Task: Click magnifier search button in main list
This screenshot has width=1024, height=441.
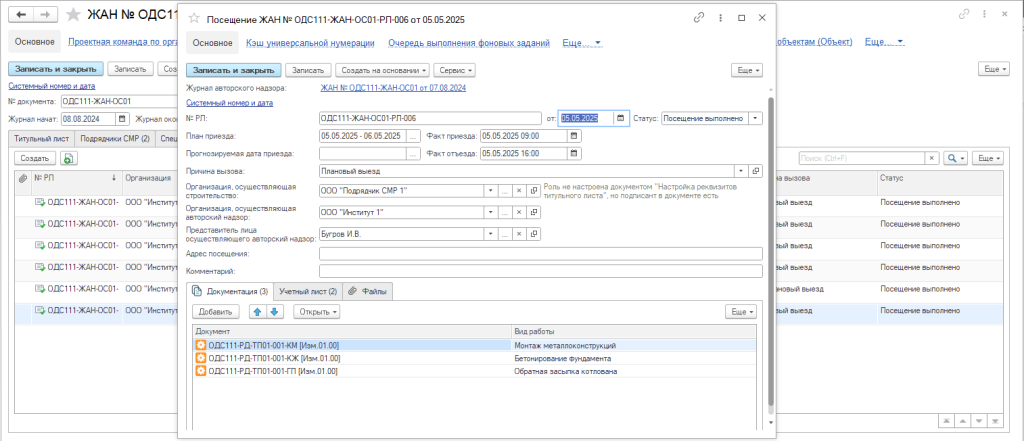Action: (x=955, y=158)
